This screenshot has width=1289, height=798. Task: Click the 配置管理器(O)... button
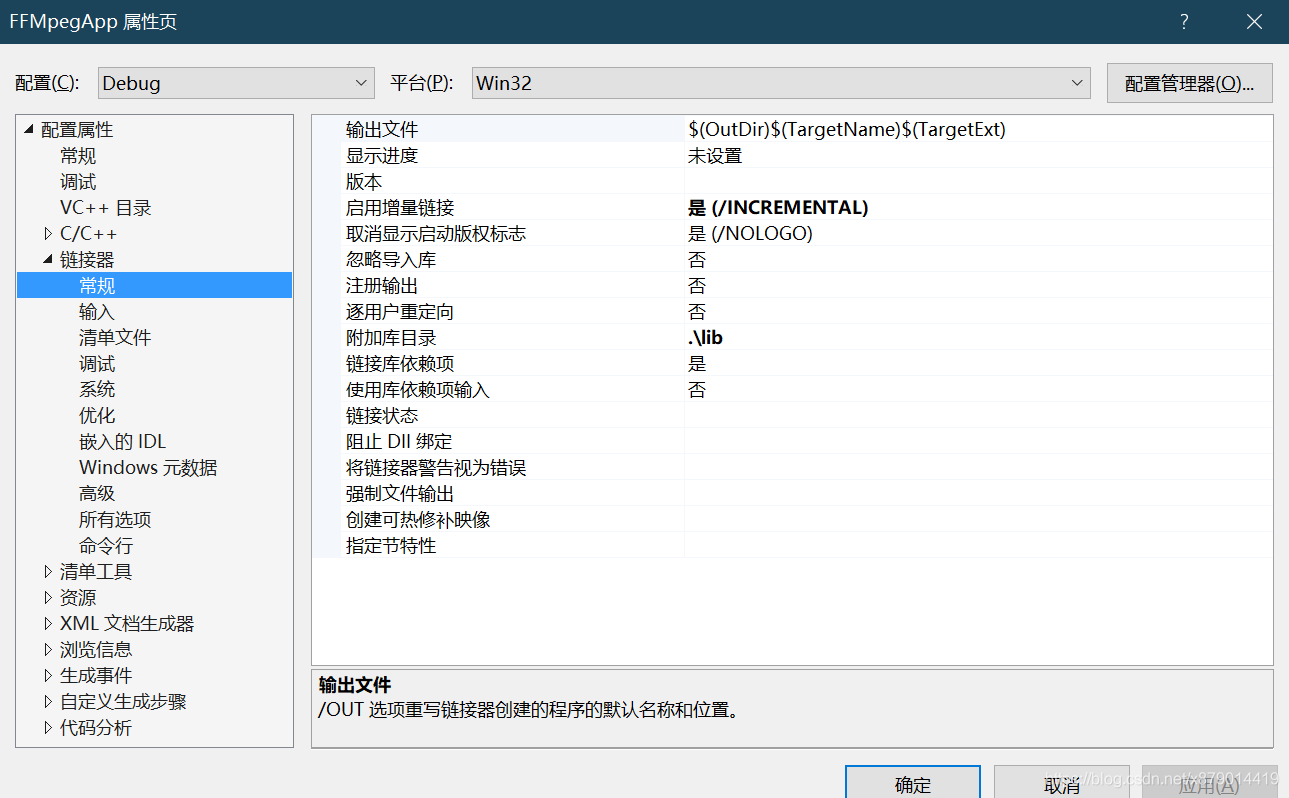1189,83
